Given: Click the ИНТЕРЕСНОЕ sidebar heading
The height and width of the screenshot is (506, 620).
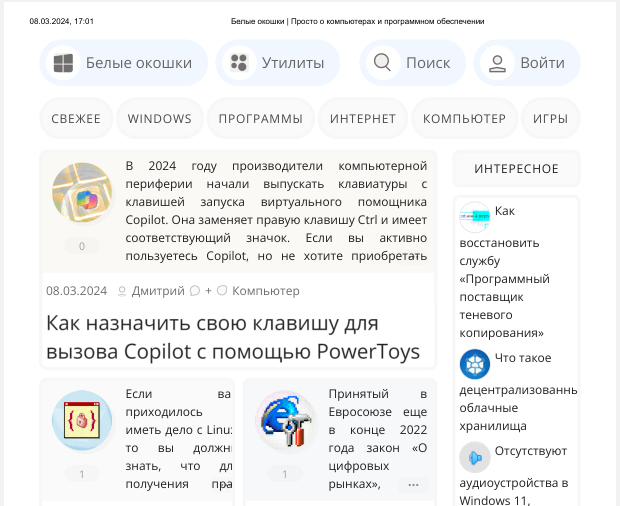Looking at the screenshot, I should tap(516, 169).
